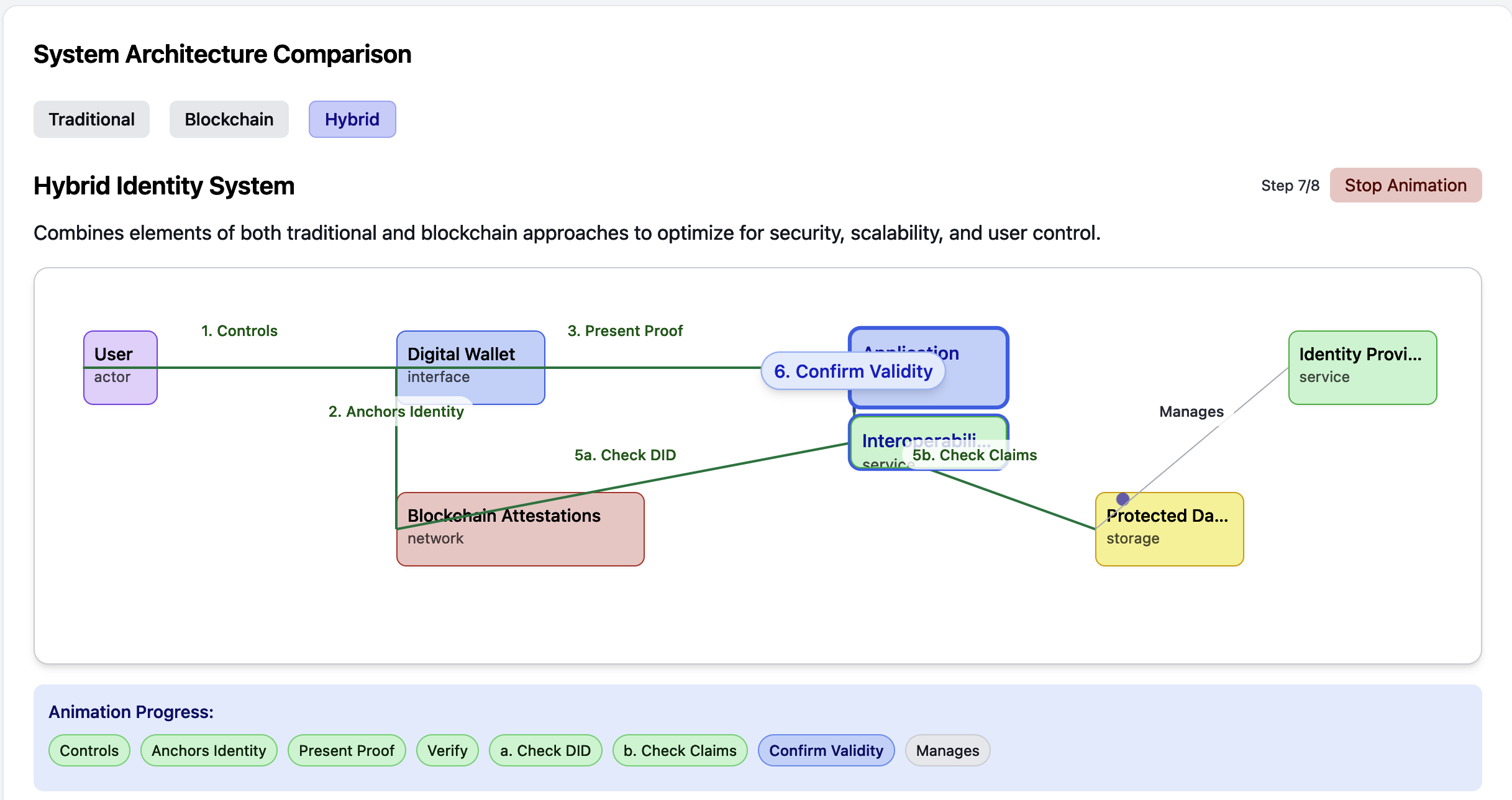
Task: Click the Interoperability service node
Action: 882,438
